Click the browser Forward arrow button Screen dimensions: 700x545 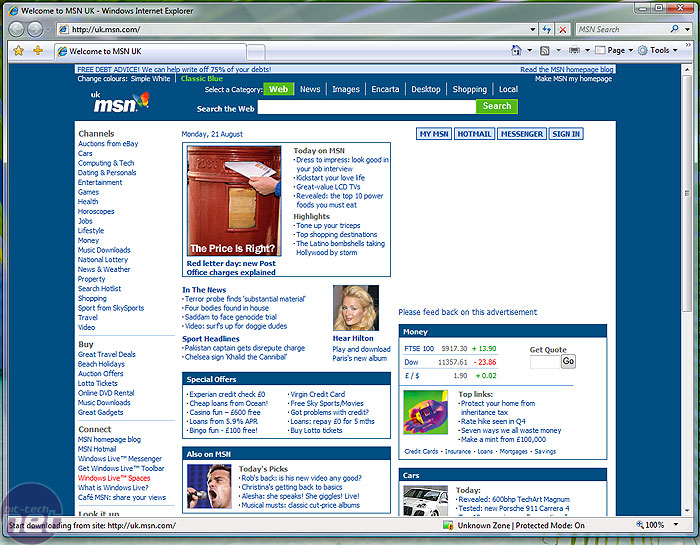35,29
